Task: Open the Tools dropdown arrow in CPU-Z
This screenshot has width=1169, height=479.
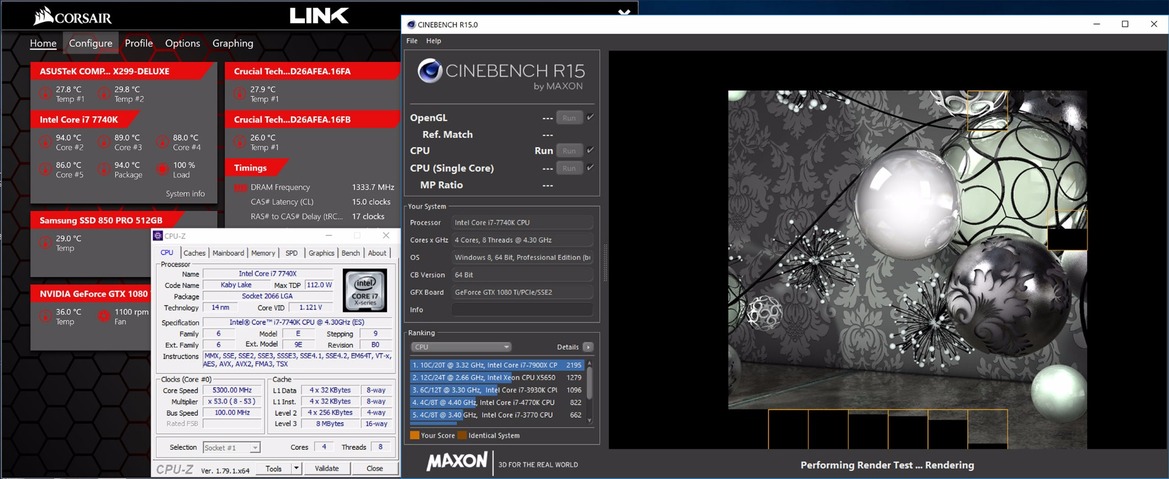Action: (297, 469)
